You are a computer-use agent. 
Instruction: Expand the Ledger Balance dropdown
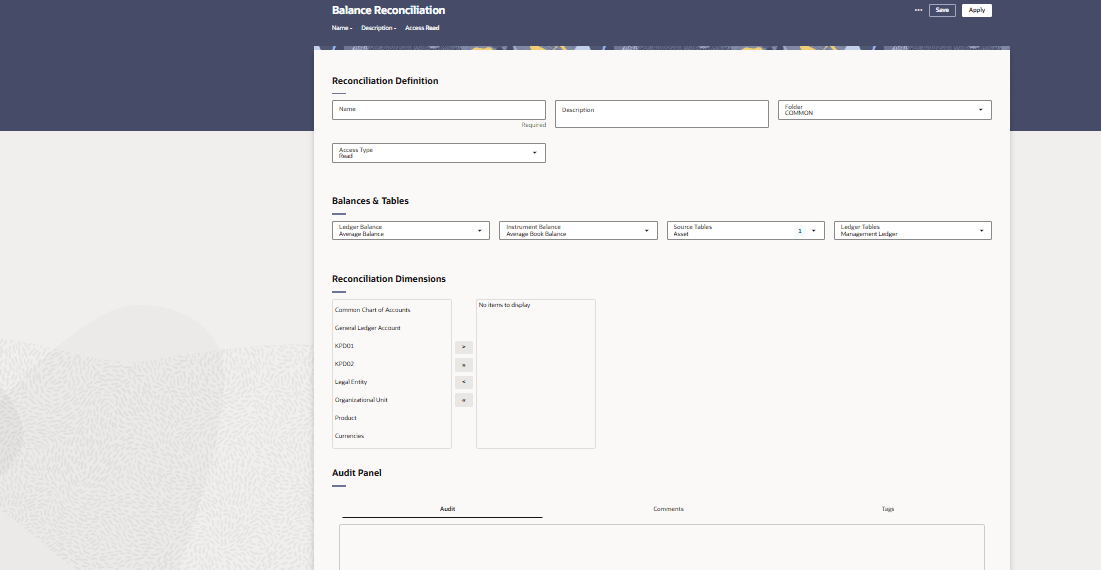click(410, 230)
